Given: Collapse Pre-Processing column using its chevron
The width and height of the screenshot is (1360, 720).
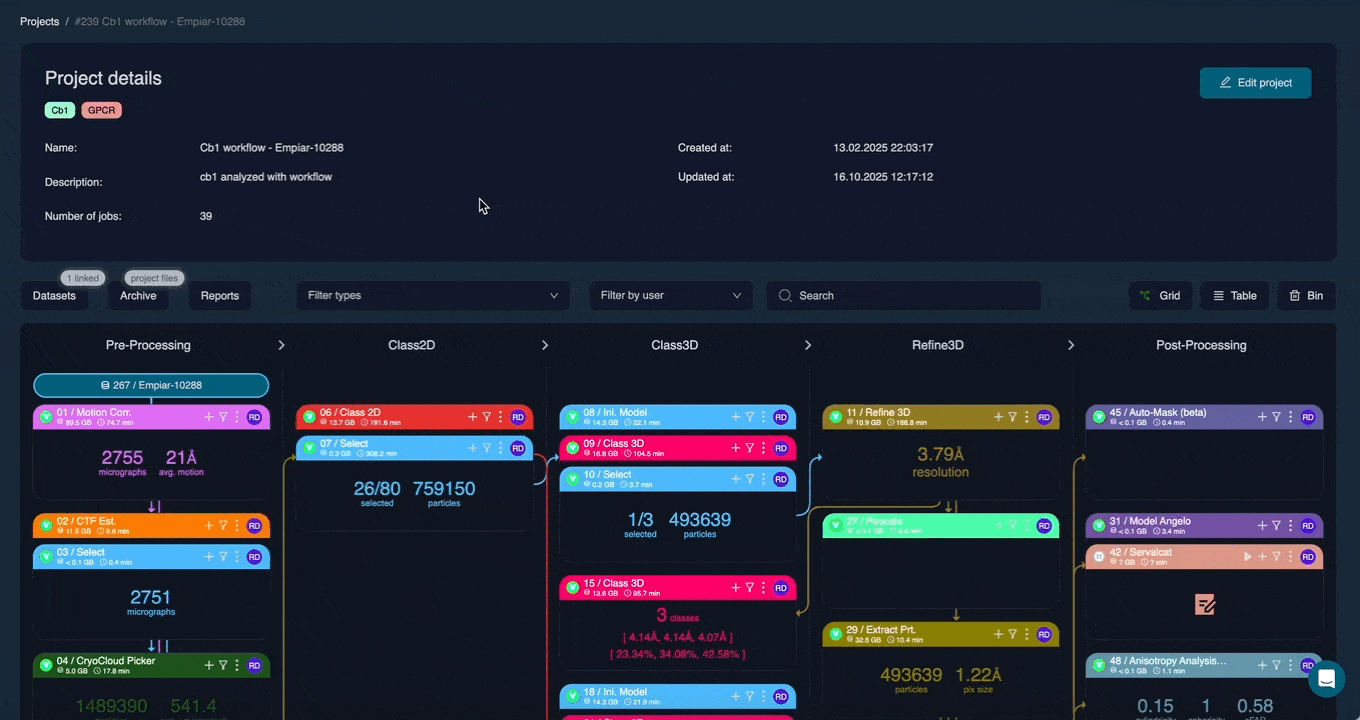Looking at the screenshot, I should (x=281, y=345).
